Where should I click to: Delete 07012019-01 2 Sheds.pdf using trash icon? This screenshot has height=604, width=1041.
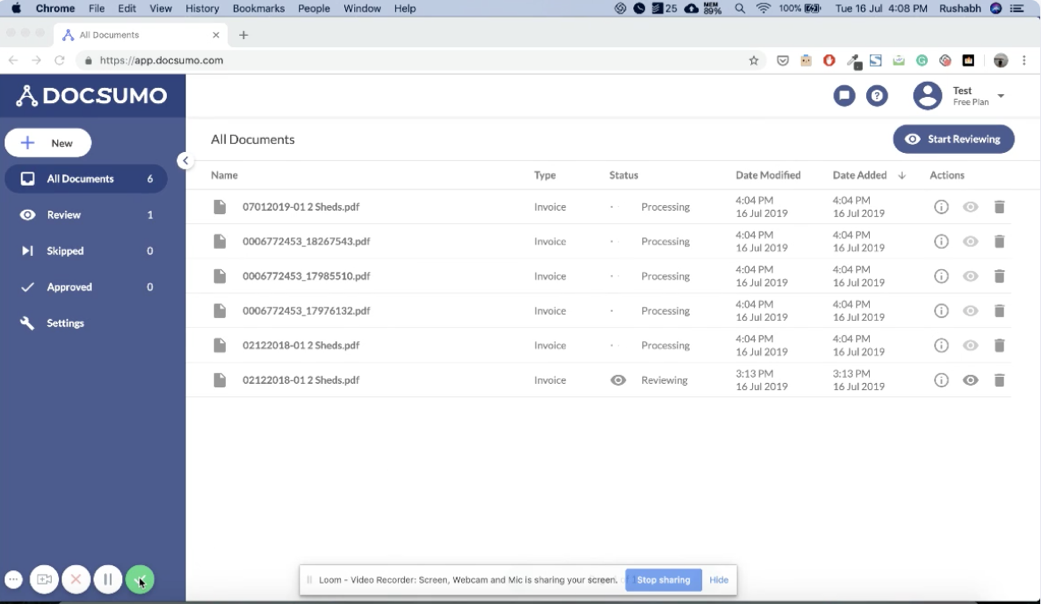click(x=999, y=207)
